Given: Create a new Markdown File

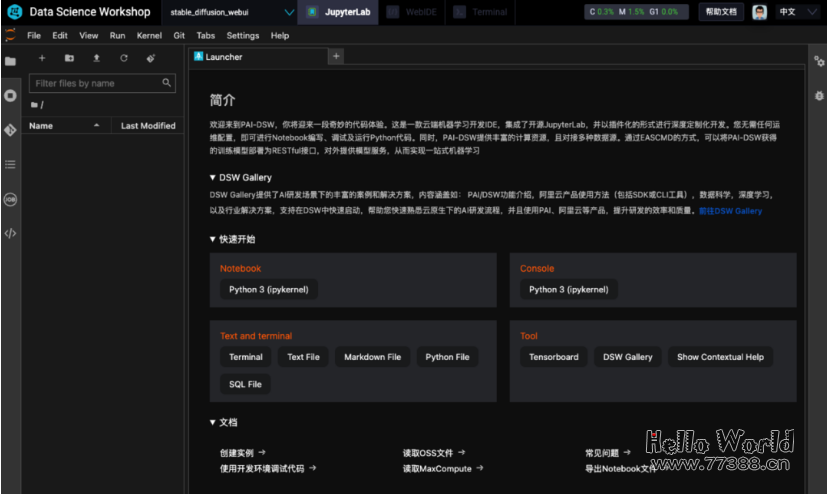Looking at the screenshot, I should click(372, 357).
